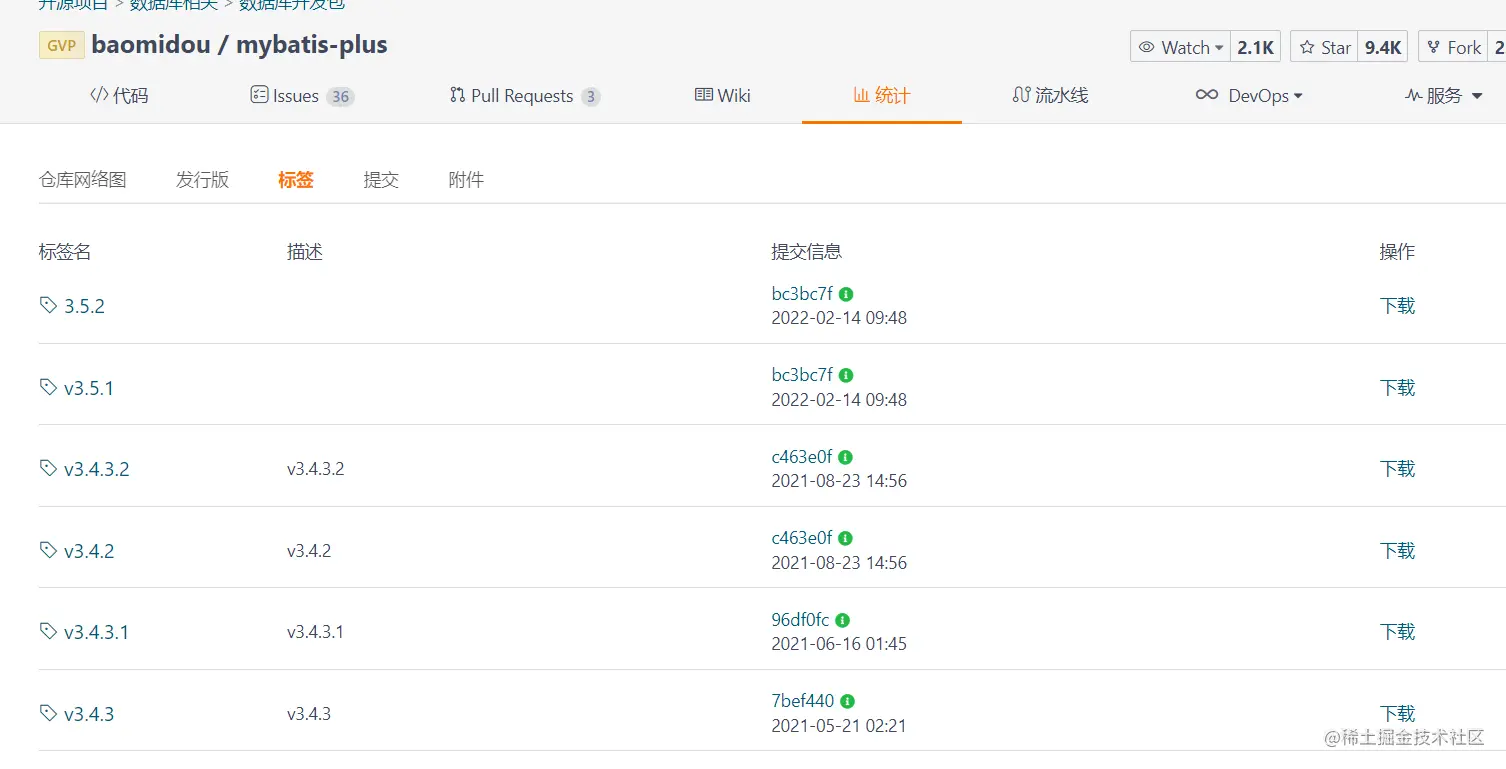This screenshot has width=1506, height=769.
Task: Click the tag icon beside 3.5.2
Action: pos(48,305)
